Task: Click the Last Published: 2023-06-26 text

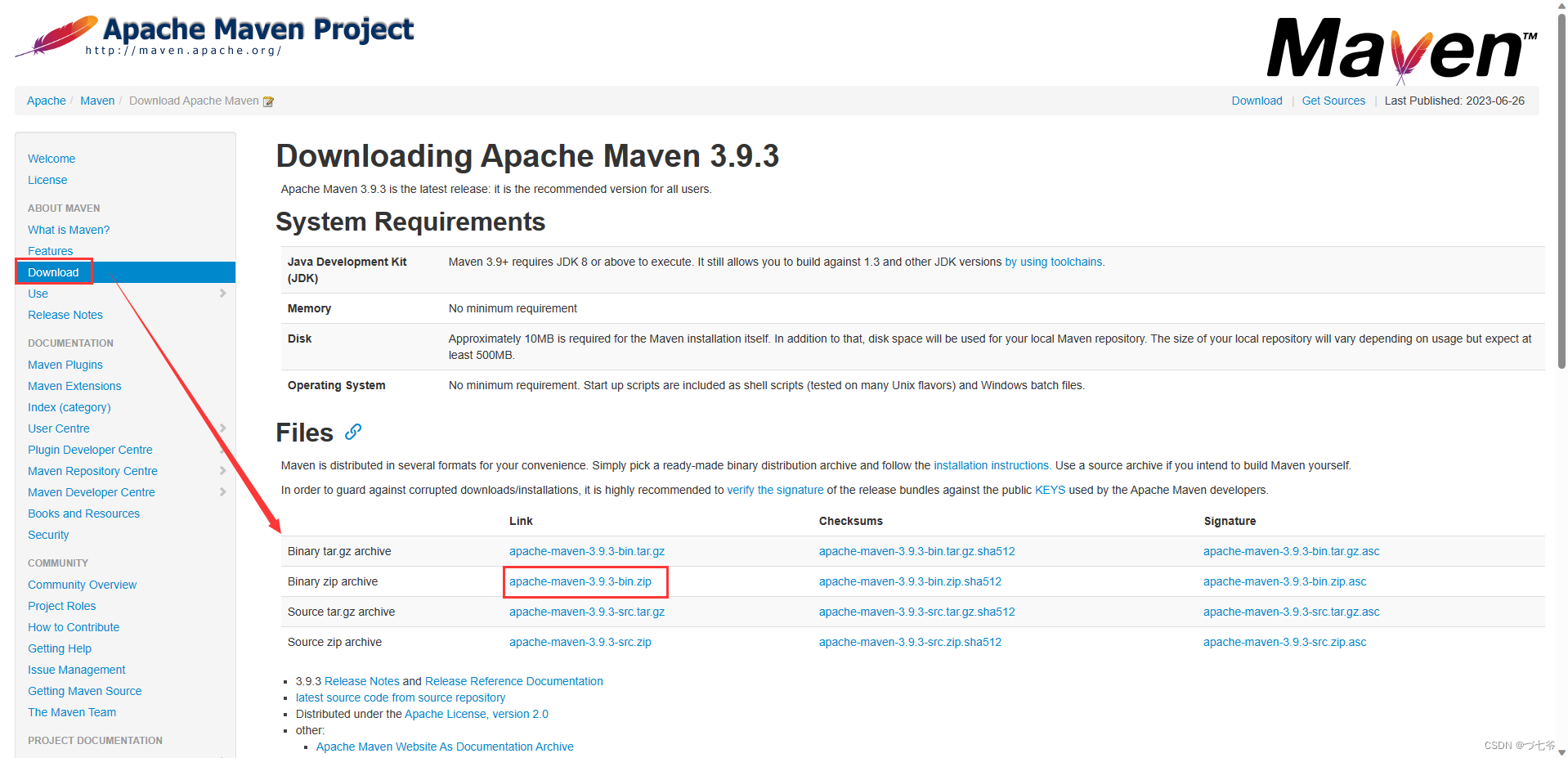Action: click(1454, 101)
